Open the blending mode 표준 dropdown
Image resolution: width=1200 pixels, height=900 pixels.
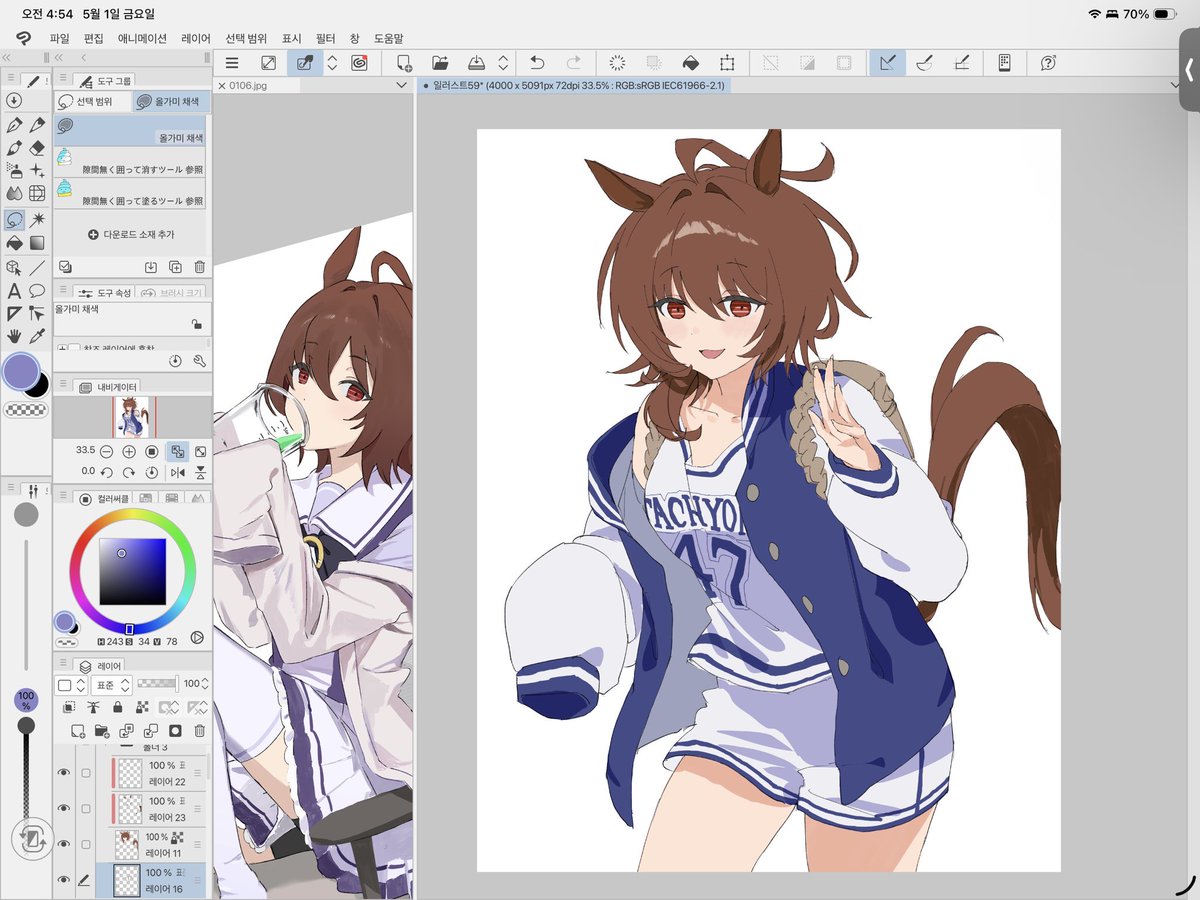111,685
